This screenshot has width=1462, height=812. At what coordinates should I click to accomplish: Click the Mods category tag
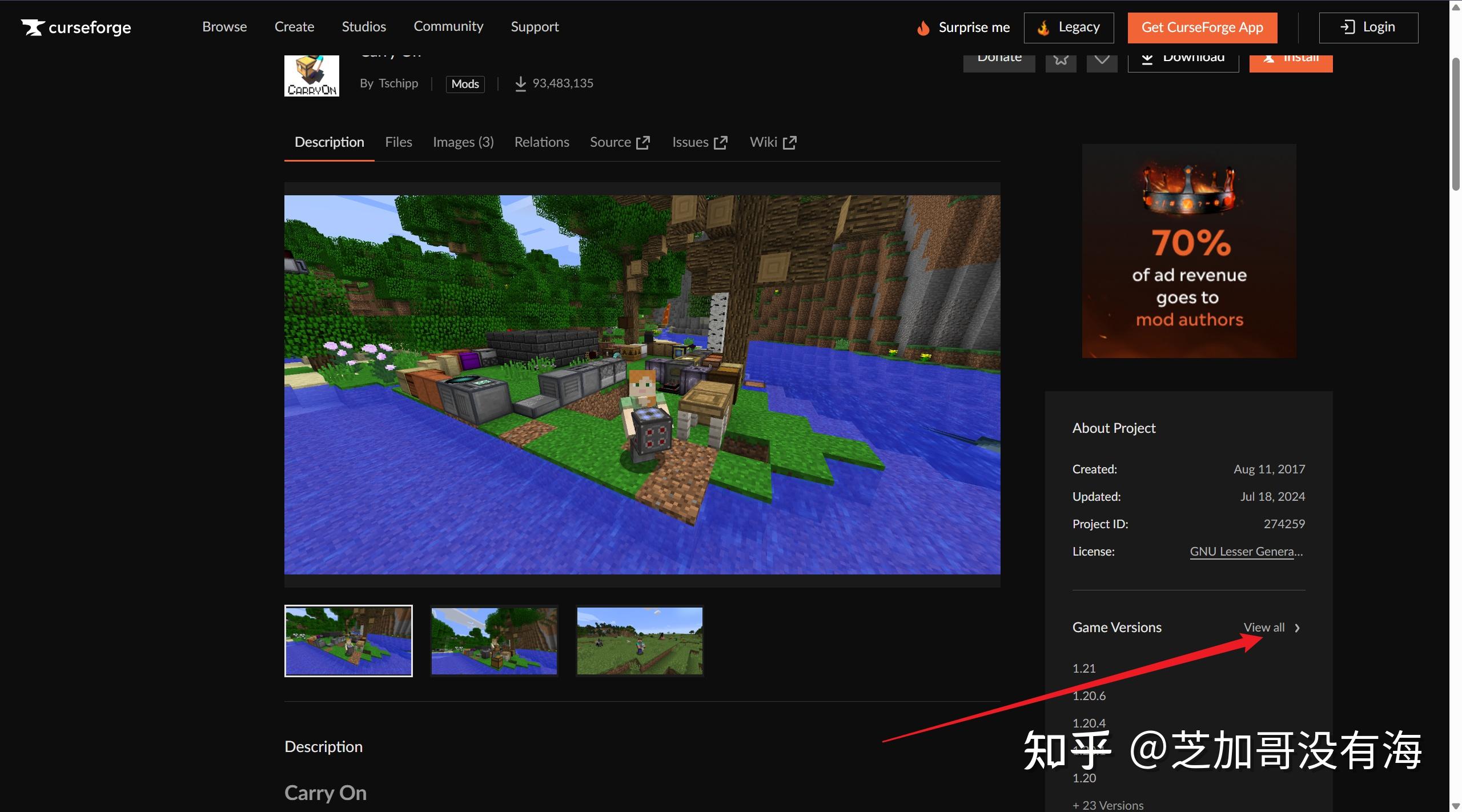pos(465,84)
